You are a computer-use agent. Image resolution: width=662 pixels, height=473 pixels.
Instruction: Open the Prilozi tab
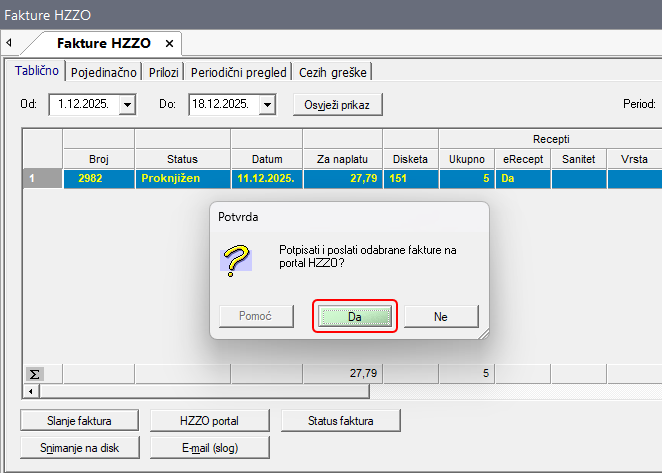(164, 72)
